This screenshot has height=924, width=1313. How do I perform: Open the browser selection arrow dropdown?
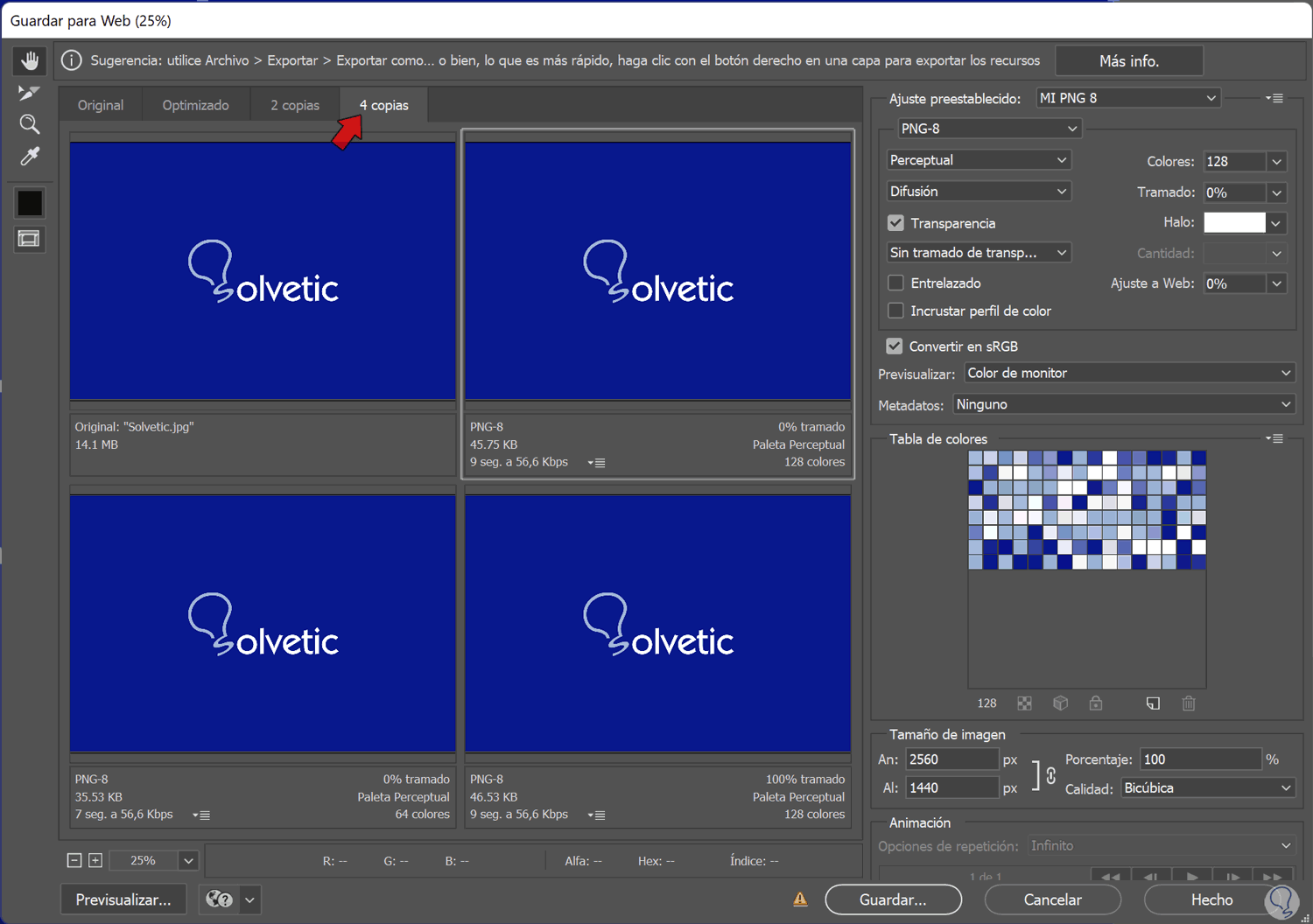tap(250, 899)
